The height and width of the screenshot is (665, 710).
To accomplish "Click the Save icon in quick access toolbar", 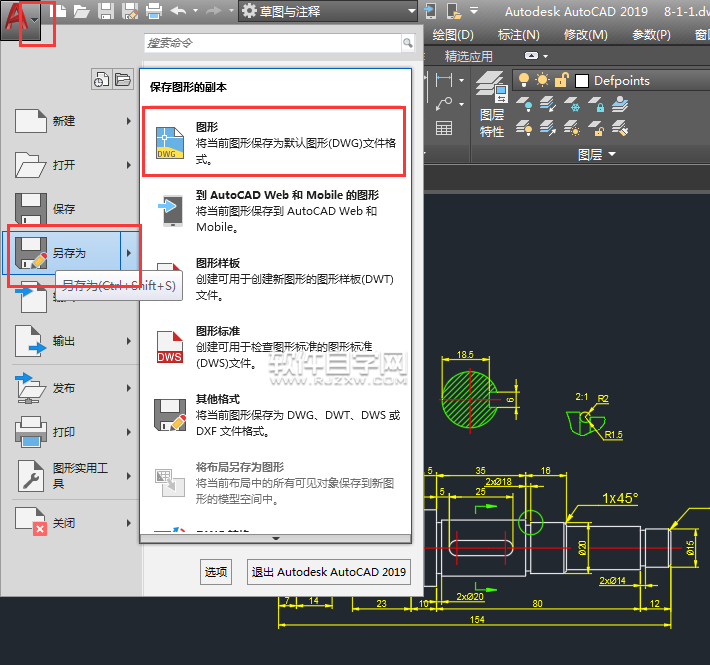I will (x=105, y=12).
